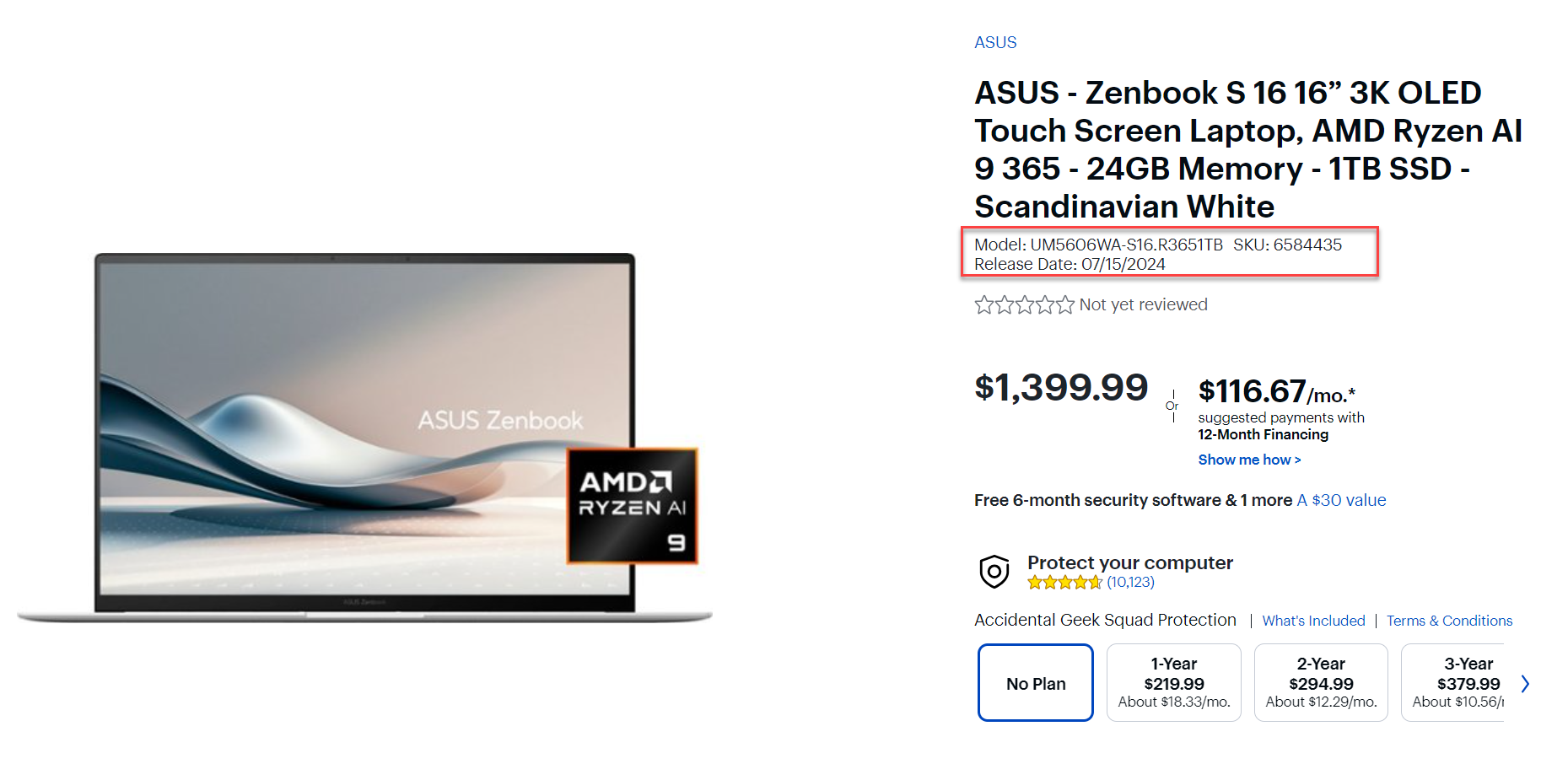Click the second empty rating star
Screen dimensions: 1568x780
pos(1004,304)
